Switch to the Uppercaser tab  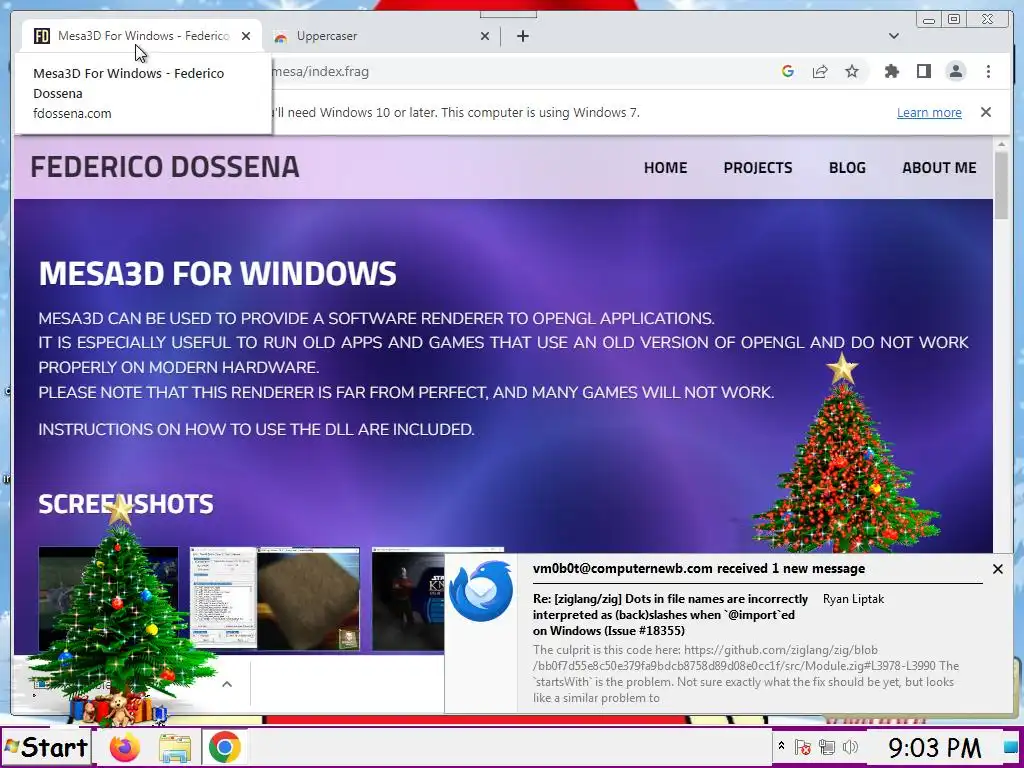[x=379, y=36]
